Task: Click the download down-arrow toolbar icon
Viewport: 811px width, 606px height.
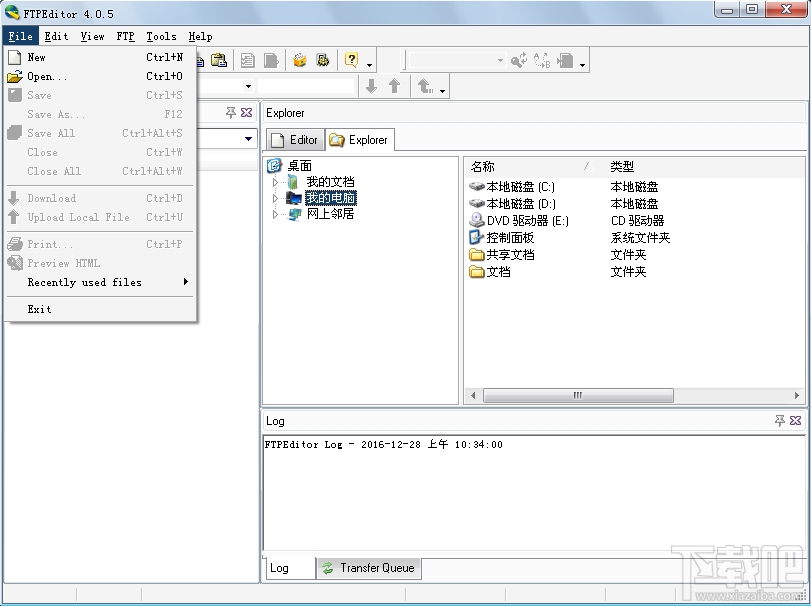Action: pyautogui.click(x=371, y=86)
